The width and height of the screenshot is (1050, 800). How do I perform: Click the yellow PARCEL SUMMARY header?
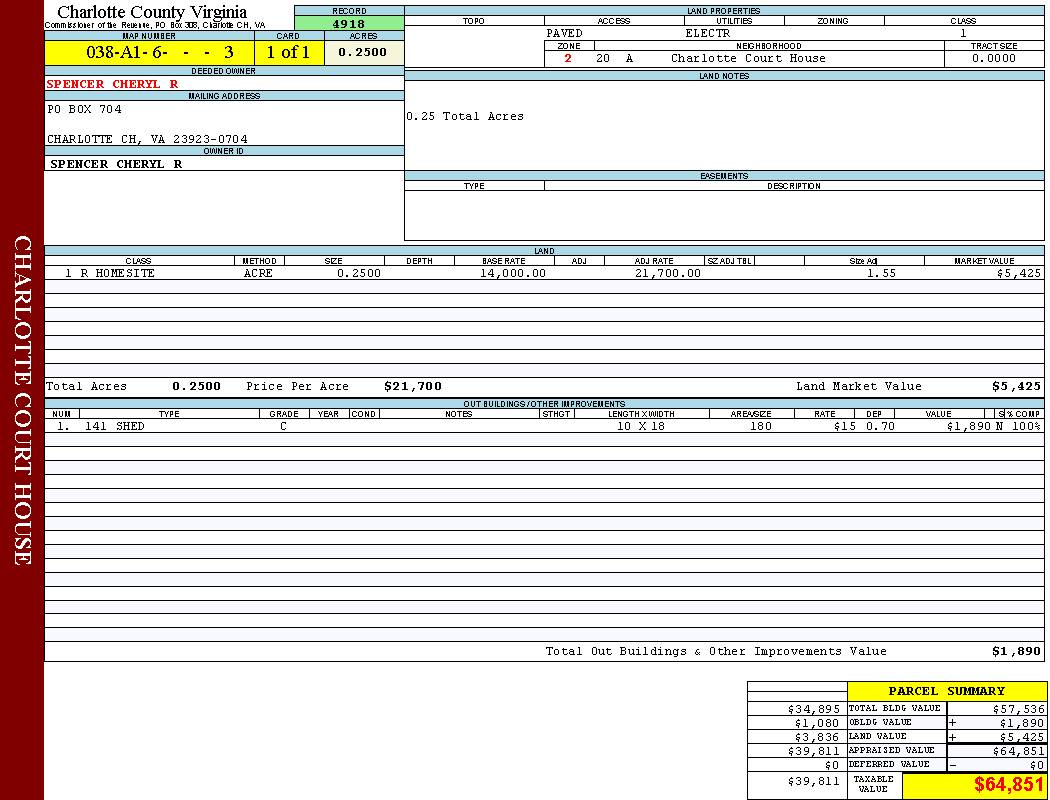(x=946, y=691)
